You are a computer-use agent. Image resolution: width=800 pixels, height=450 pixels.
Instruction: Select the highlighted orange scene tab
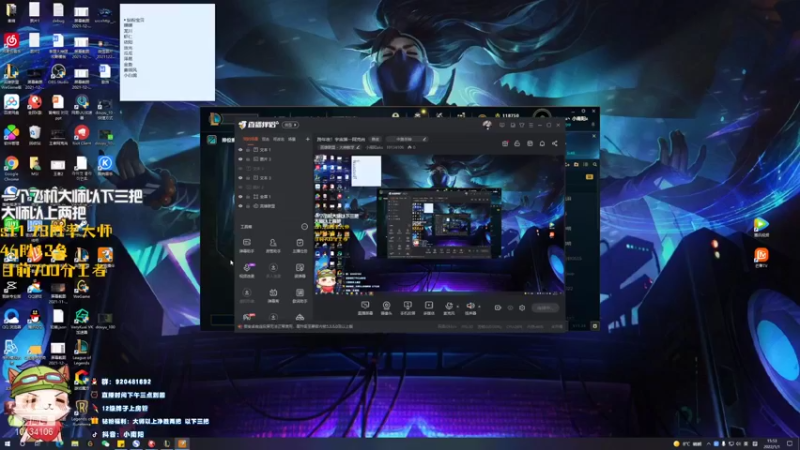tap(251, 139)
